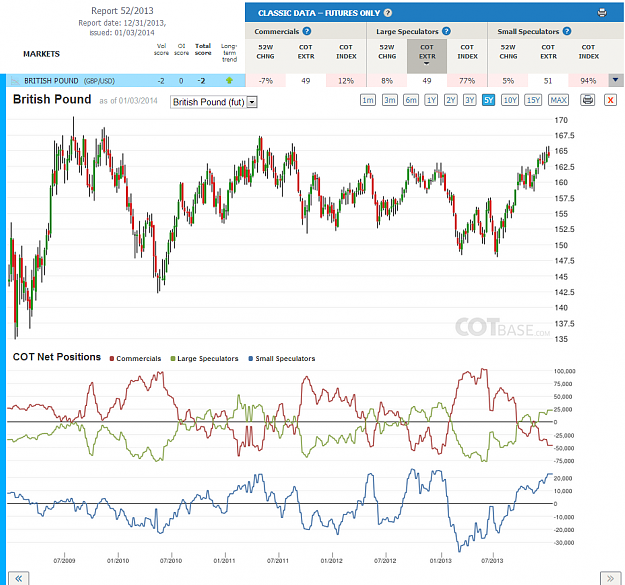Open help icon next to Small Speculators
The height and width of the screenshot is (585, 625).
[x=567, y=31]
